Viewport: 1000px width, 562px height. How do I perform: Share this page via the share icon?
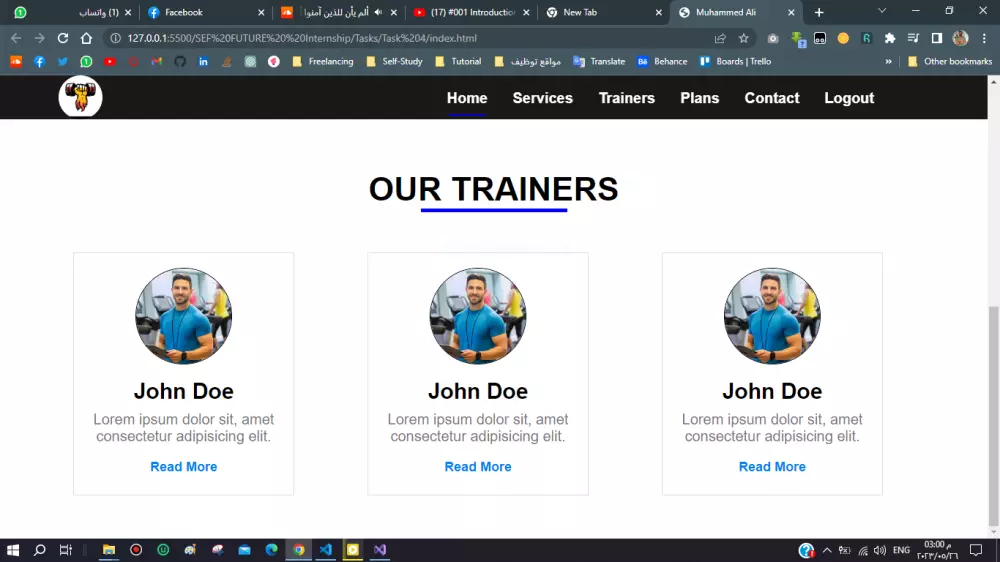coord(720,38)
